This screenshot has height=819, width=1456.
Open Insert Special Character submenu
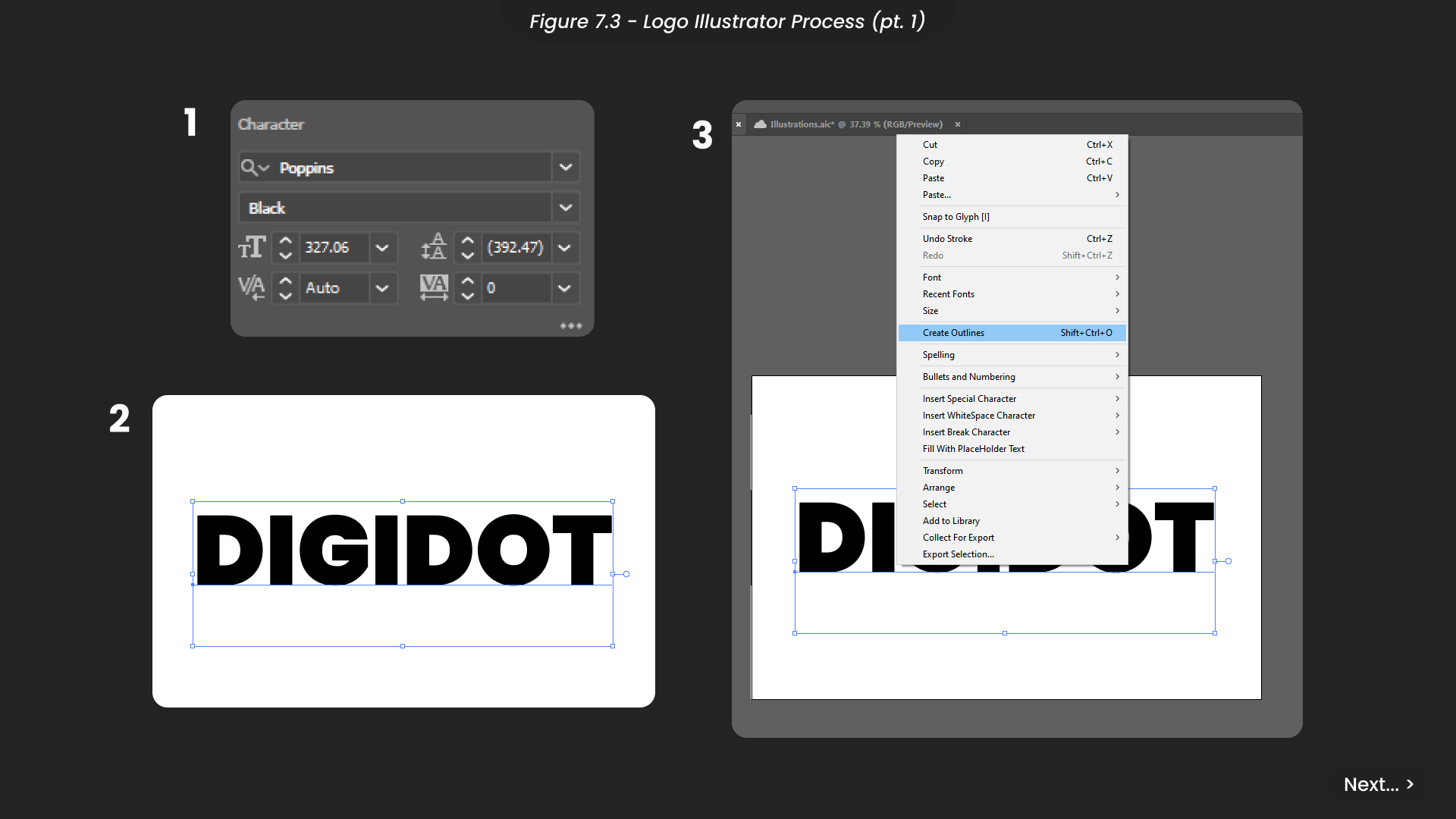coord(1012,399)
